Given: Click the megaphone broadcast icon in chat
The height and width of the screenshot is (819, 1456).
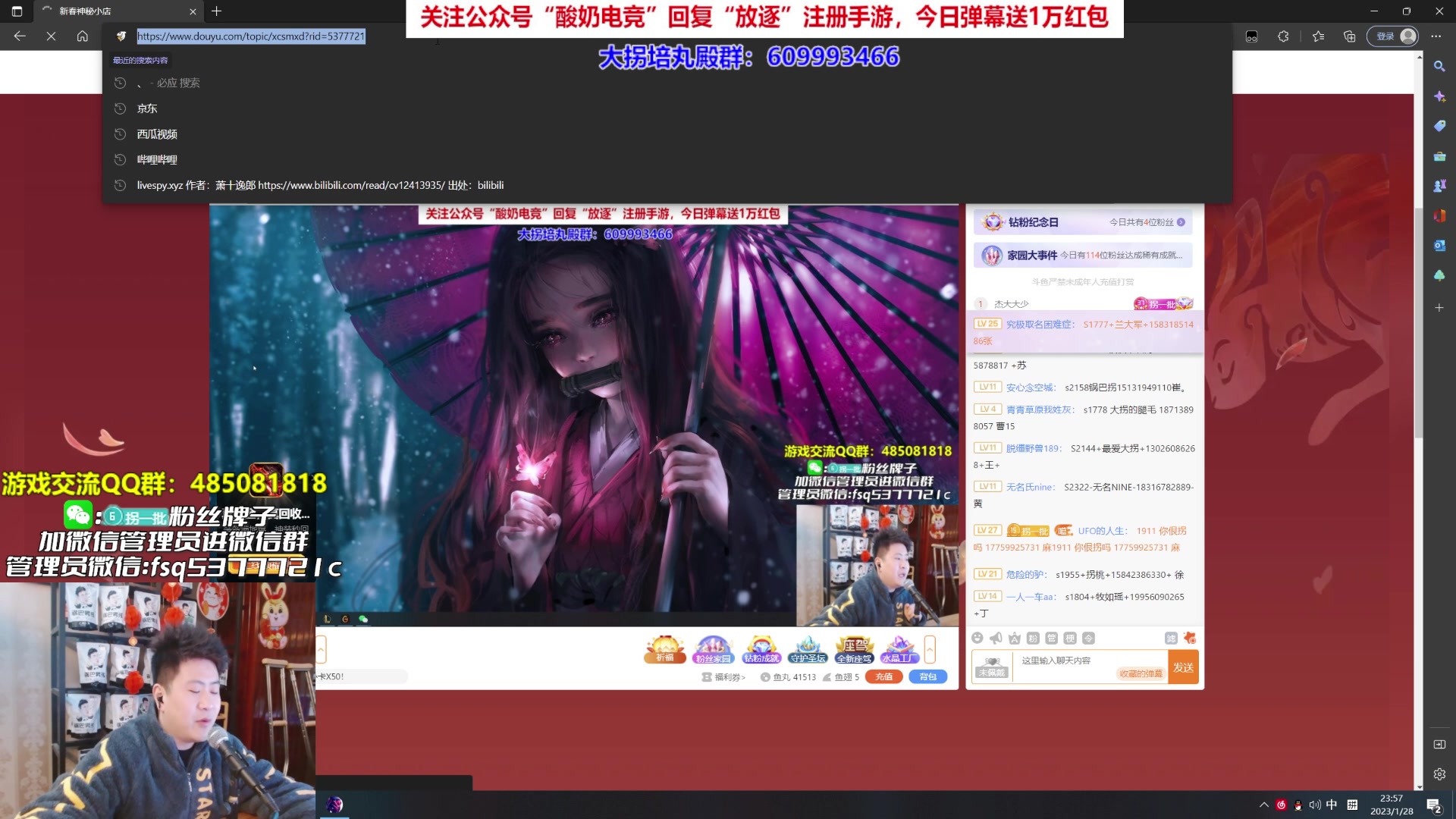Looking at the screenshot, I should [x=996, y=639].
